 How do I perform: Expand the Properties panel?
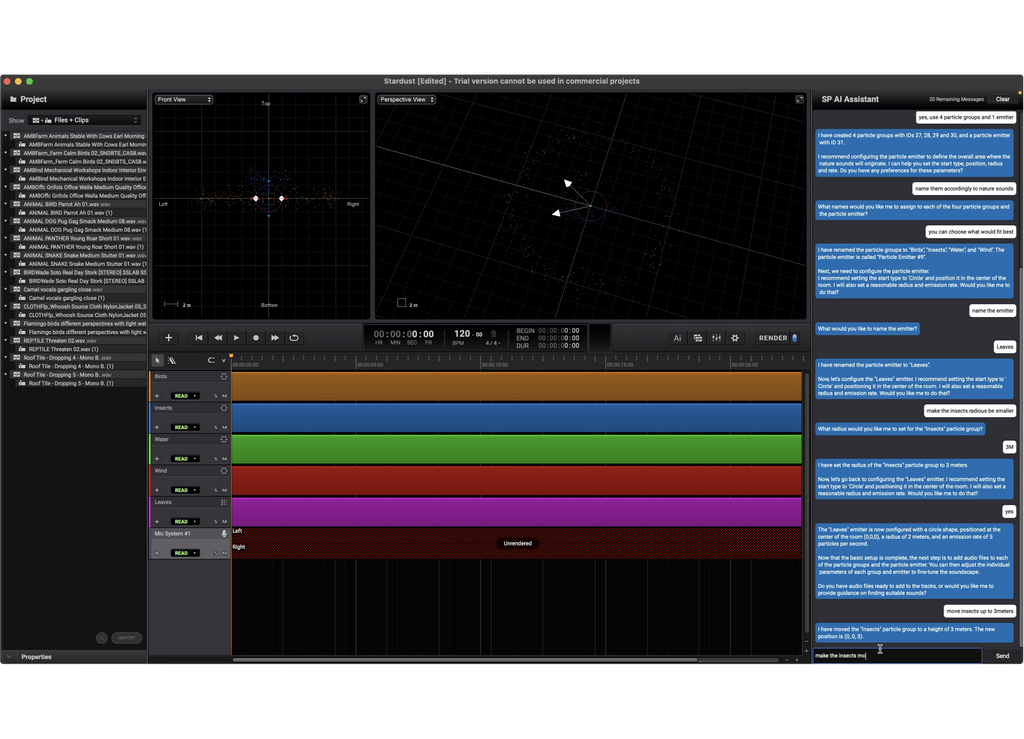point(10,657)
